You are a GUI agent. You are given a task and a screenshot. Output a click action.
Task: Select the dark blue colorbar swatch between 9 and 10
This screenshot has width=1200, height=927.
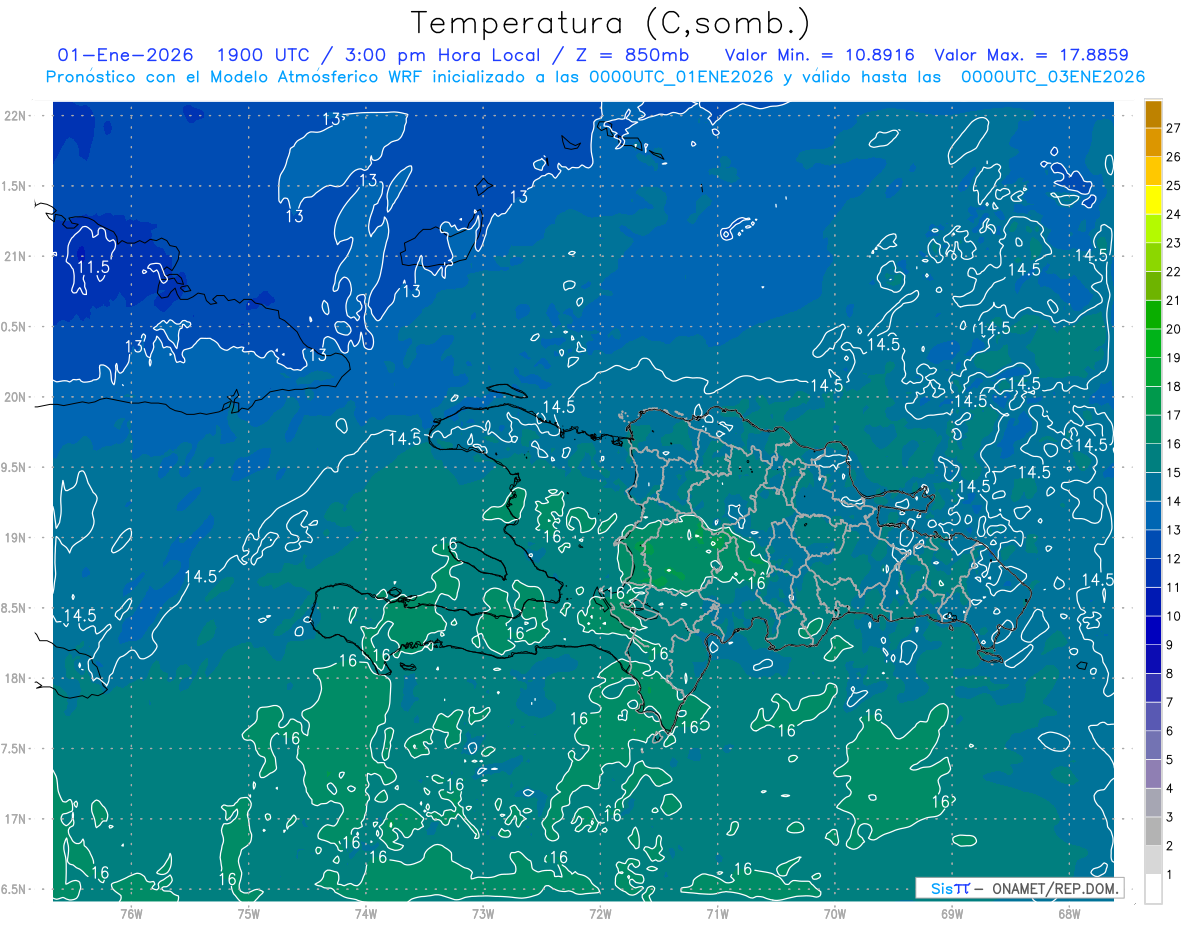[x=1153, y=631]
